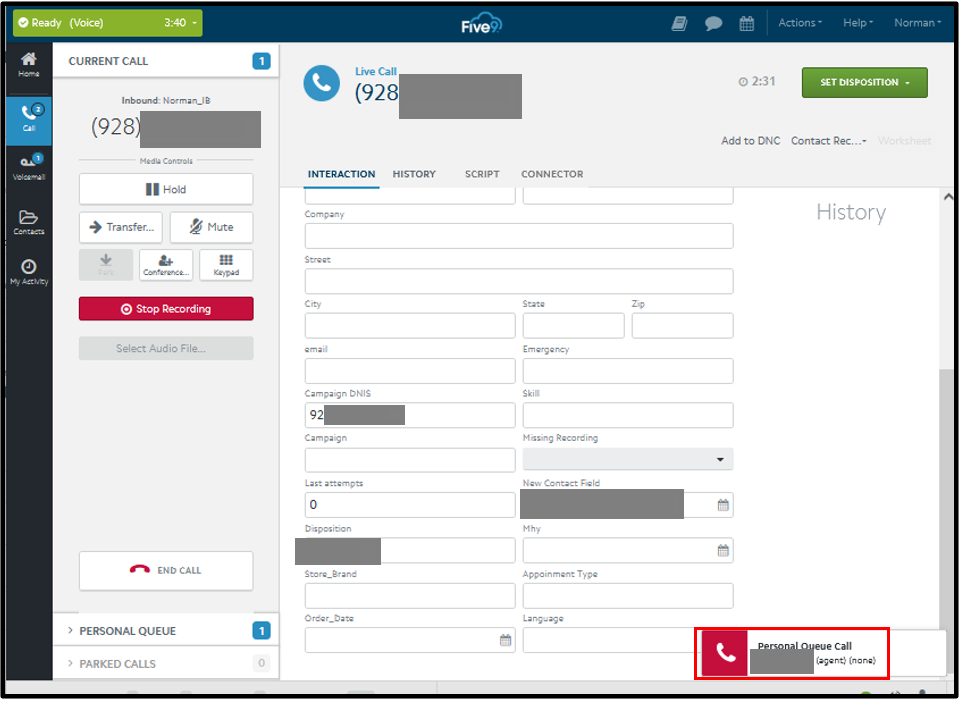The width and height of the screenshot is (961, 701).
Task: Click the Transfer... button
Action: pyautogui.click(x=121, y=227)
